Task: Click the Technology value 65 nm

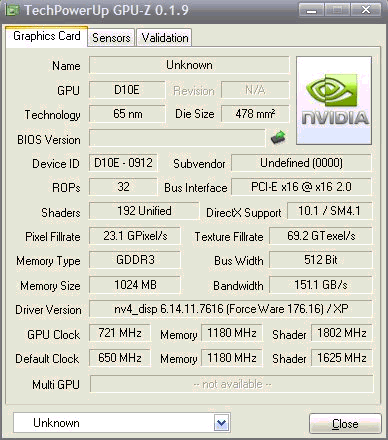Action: (127, 114)
